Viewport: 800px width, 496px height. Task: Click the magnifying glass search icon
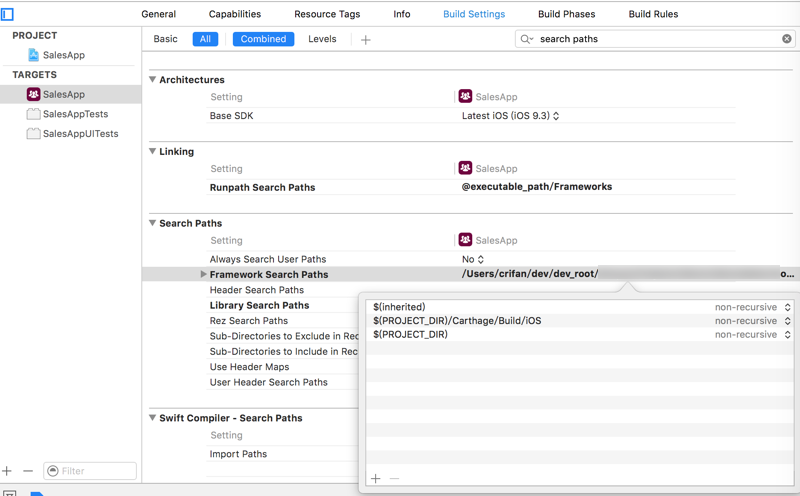tap(526, 39)
